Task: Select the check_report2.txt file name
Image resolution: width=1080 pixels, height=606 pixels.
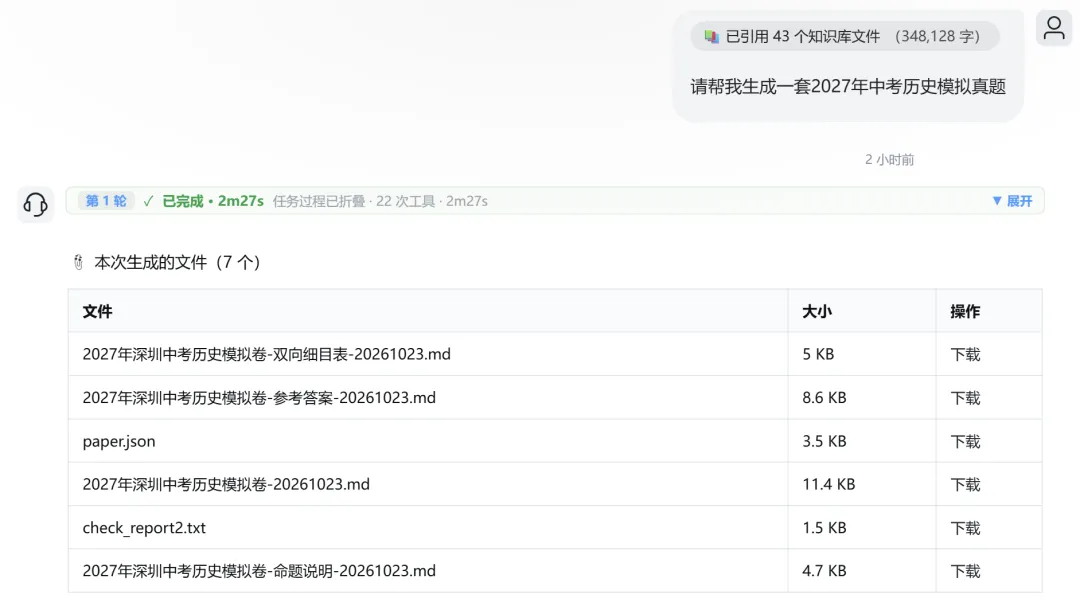Action: coord(144,528)
